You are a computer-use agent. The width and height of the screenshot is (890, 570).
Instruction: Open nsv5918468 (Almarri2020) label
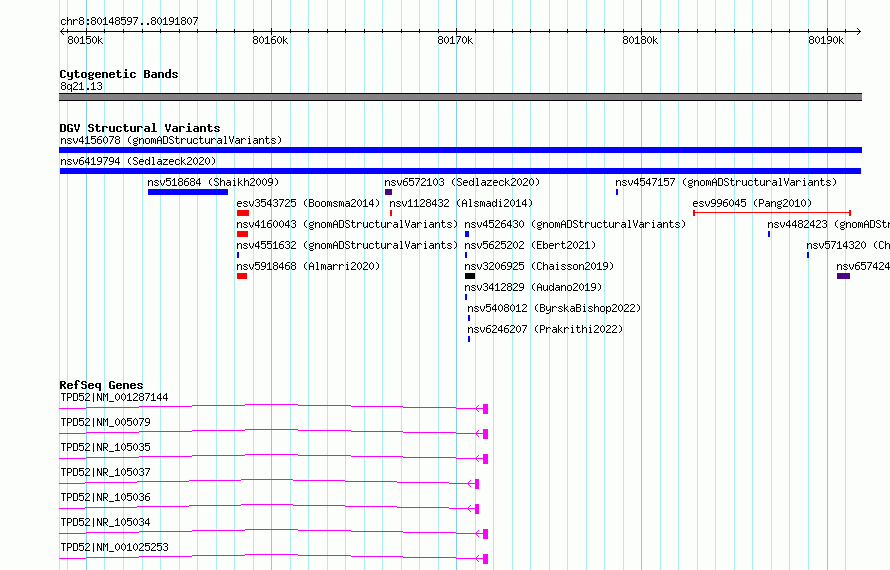click(x=308, y=266)
